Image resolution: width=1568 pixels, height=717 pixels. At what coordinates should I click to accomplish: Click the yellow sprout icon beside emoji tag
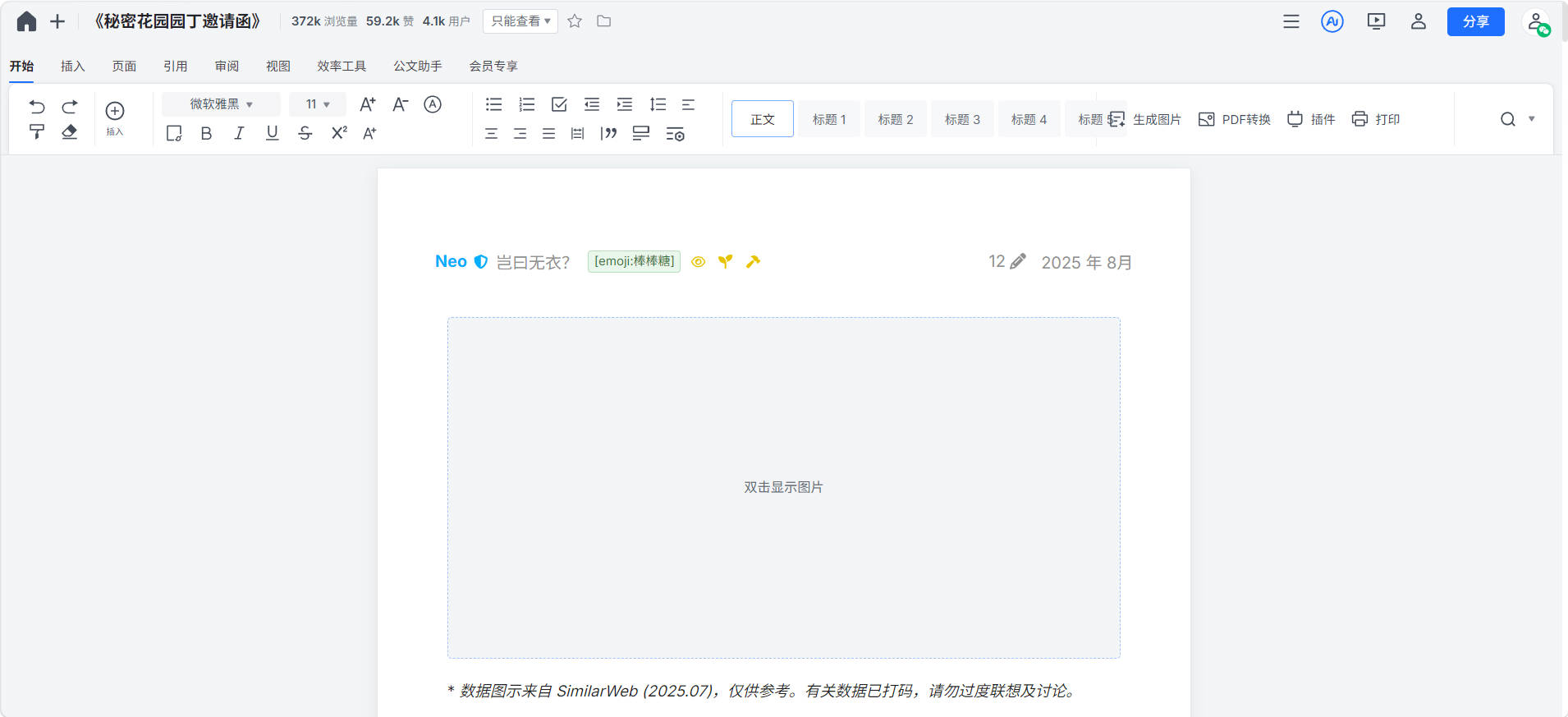coord(725,261)
